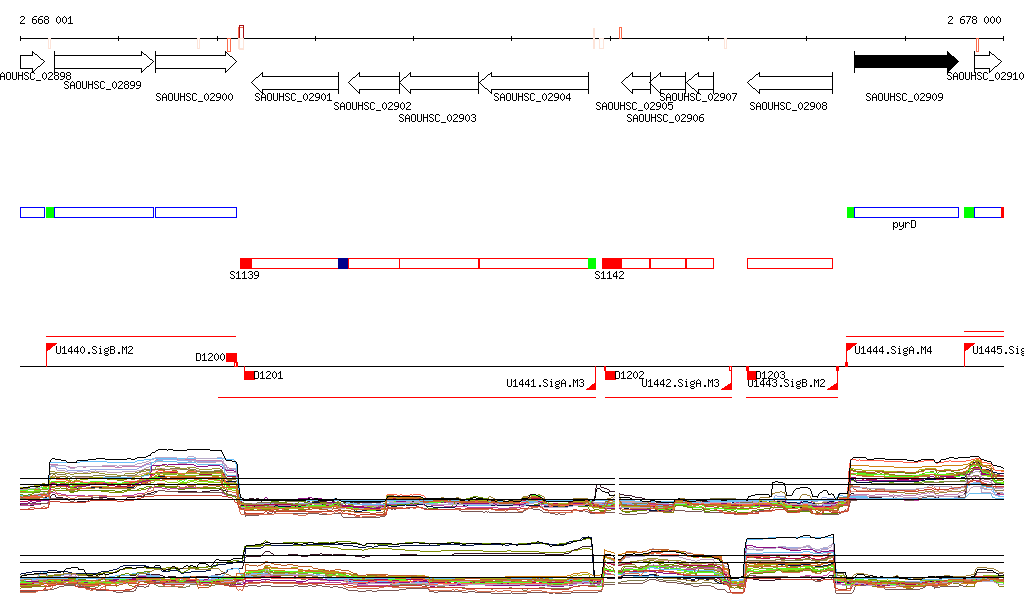The height and width of the screenshot is (611, 1024).
Task: Click the blue box under SAOUHSC_02900
Action: tap(196, 212)
